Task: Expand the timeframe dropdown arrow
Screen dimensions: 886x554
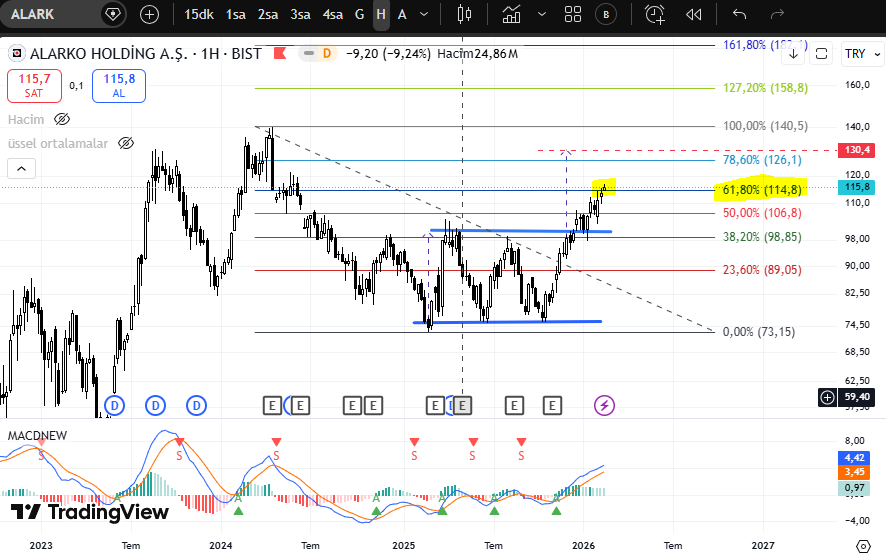Action: (x=424, y=14)
